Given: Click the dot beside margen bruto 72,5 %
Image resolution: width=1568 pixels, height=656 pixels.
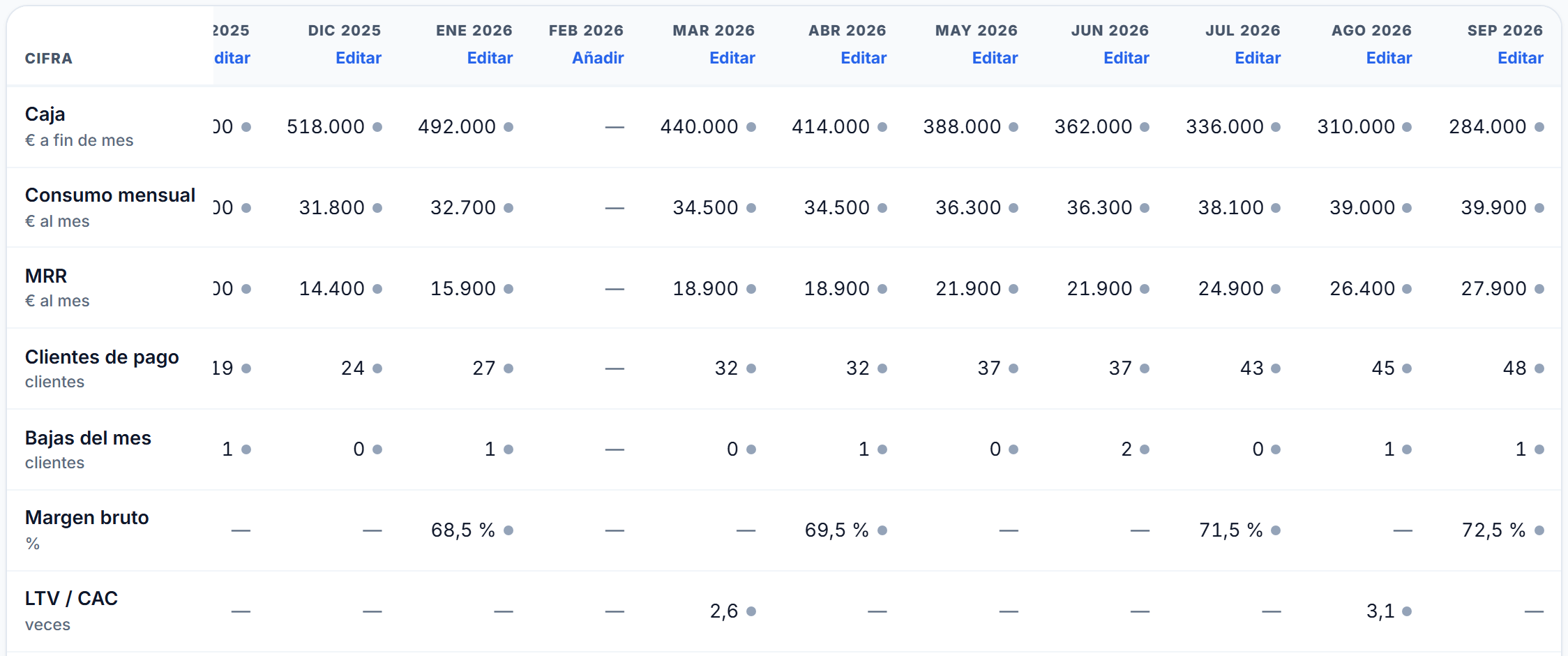Looking at the screenshot, I should [1539, 530].
